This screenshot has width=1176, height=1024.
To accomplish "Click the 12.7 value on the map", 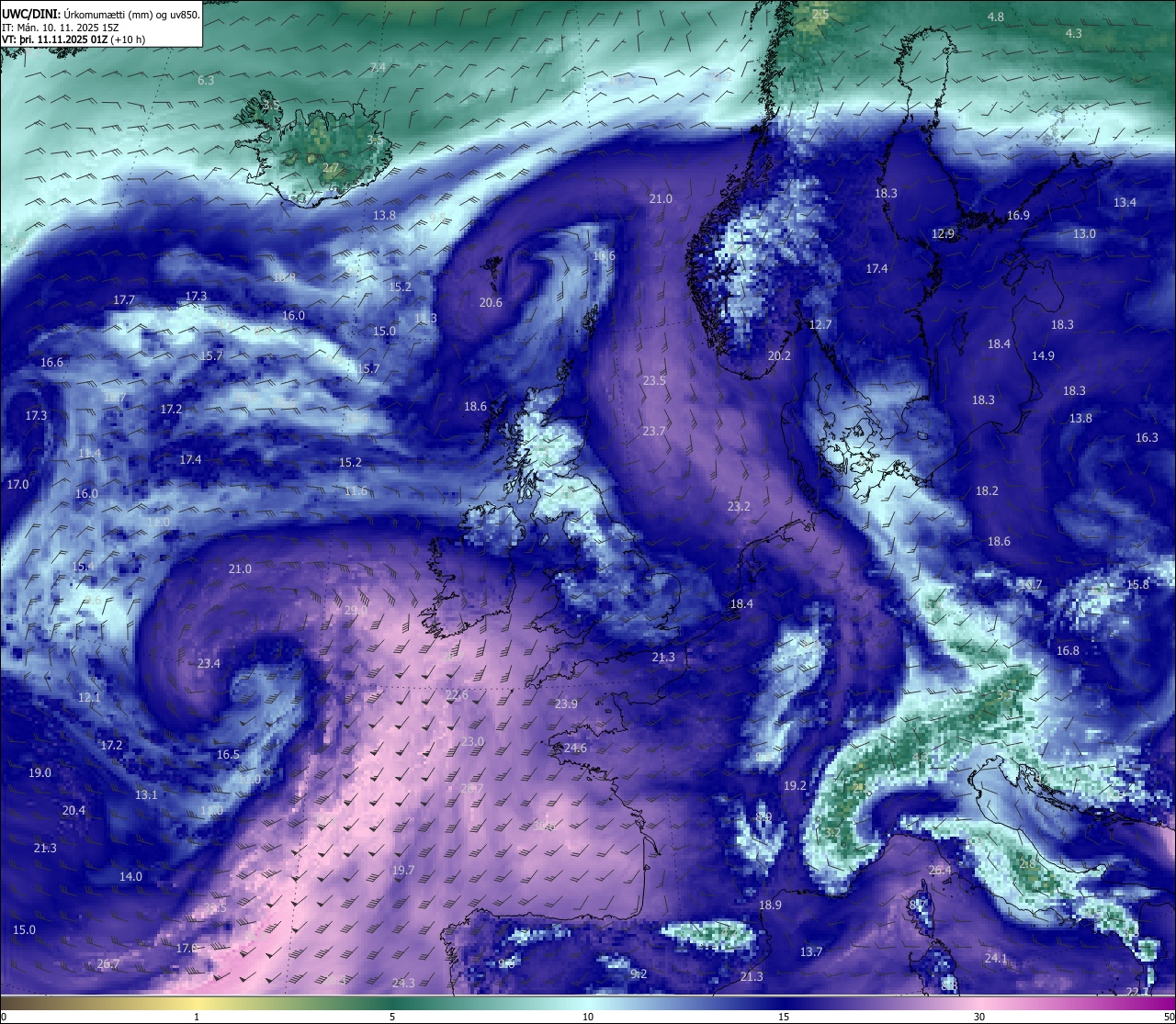I will tap(820, 324).
